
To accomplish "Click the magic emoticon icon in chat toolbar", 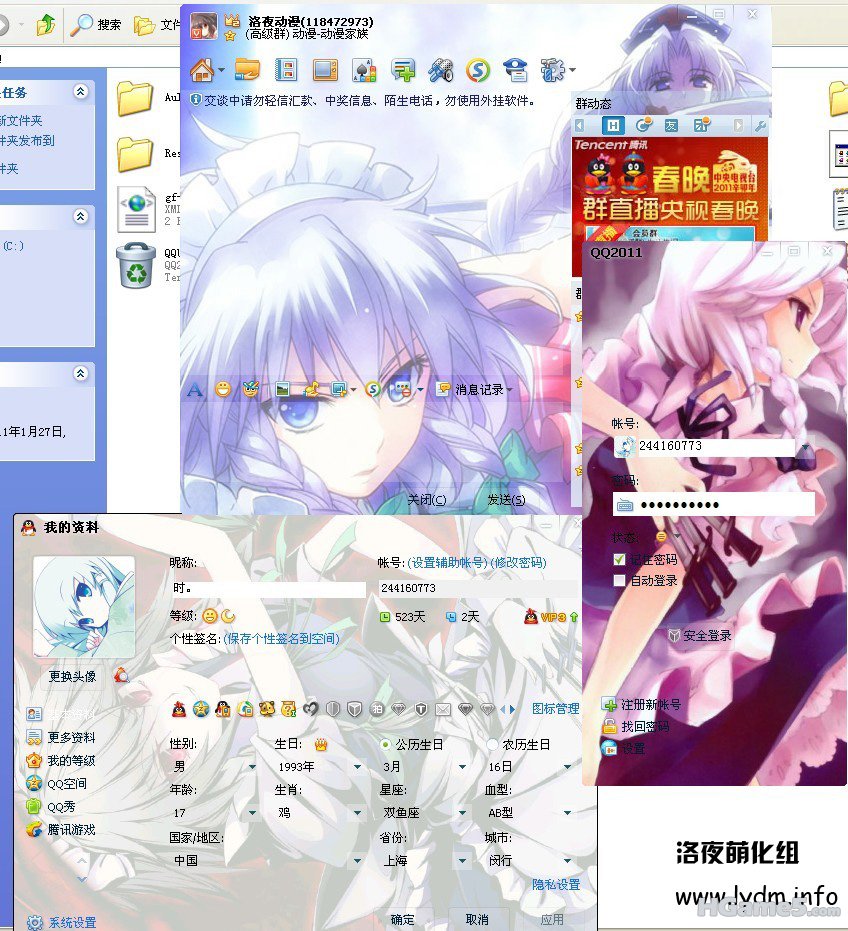I will point(251,390).
